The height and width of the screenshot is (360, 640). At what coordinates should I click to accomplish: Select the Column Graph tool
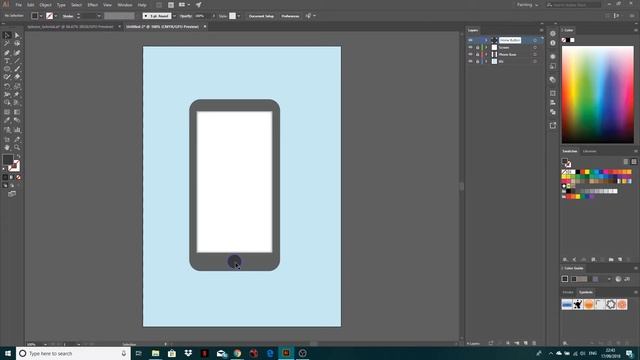17,130
